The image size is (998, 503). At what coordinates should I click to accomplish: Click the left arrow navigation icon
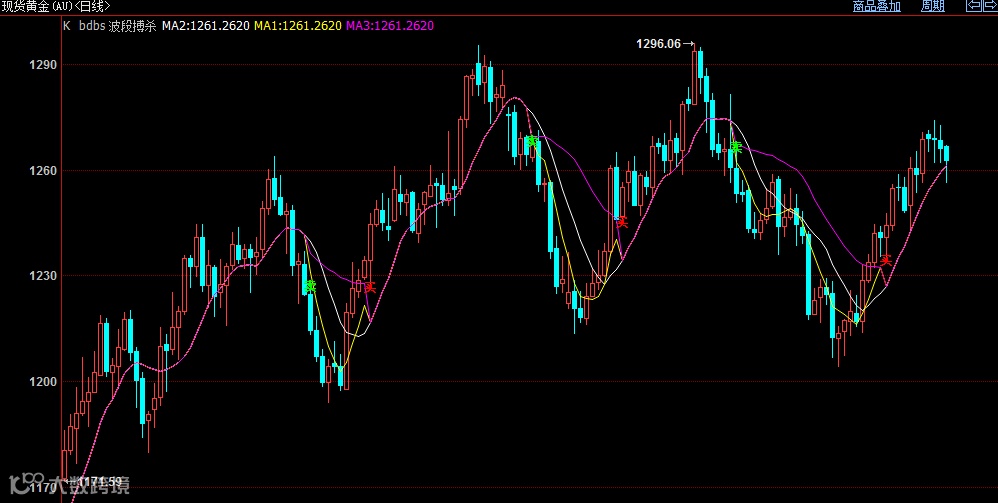click(974, 6)
